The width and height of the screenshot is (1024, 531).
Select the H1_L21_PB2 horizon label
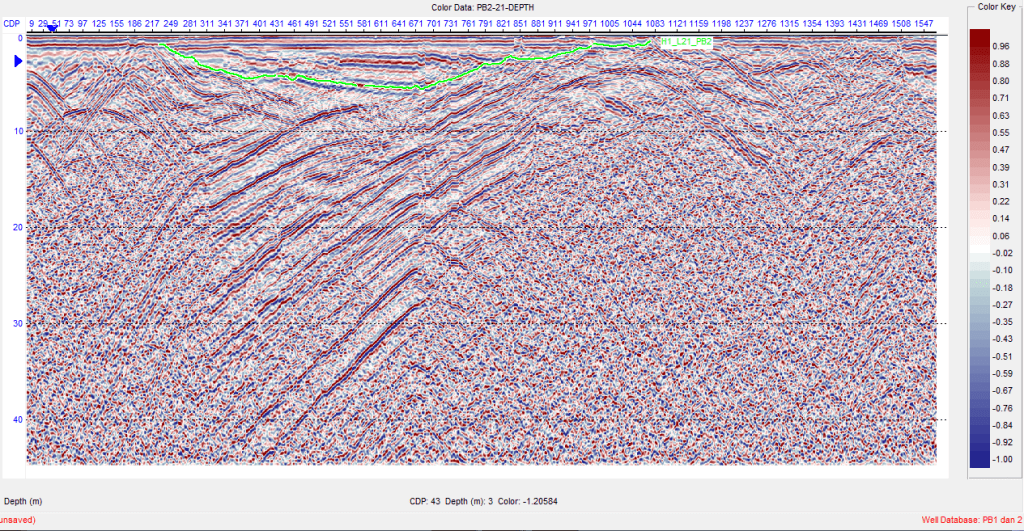[686, 42]
